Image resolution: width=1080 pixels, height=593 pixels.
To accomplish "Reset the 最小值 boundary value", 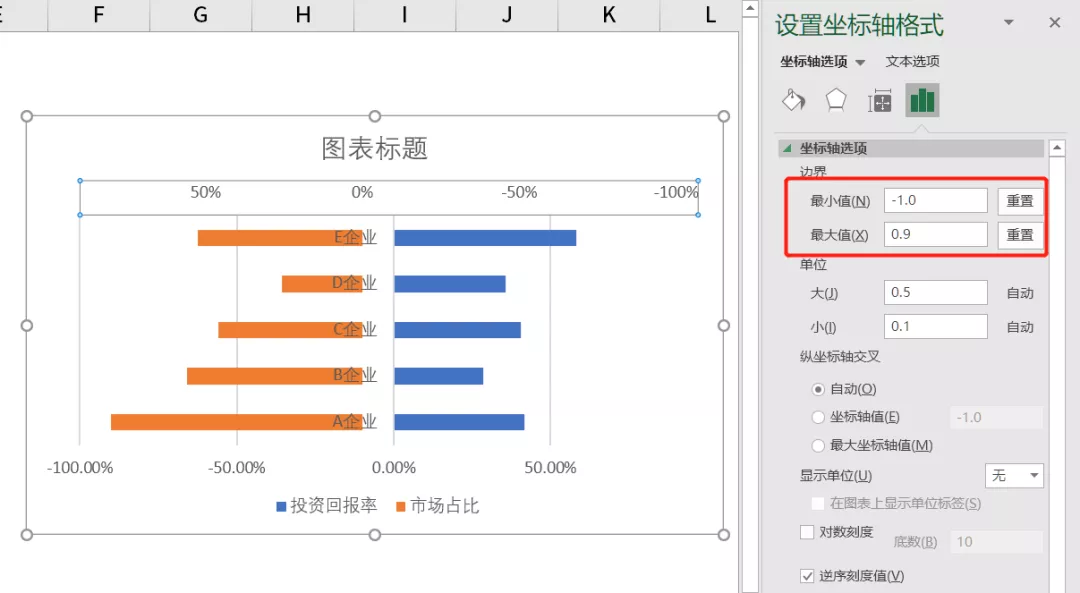I will [1019, 200].
